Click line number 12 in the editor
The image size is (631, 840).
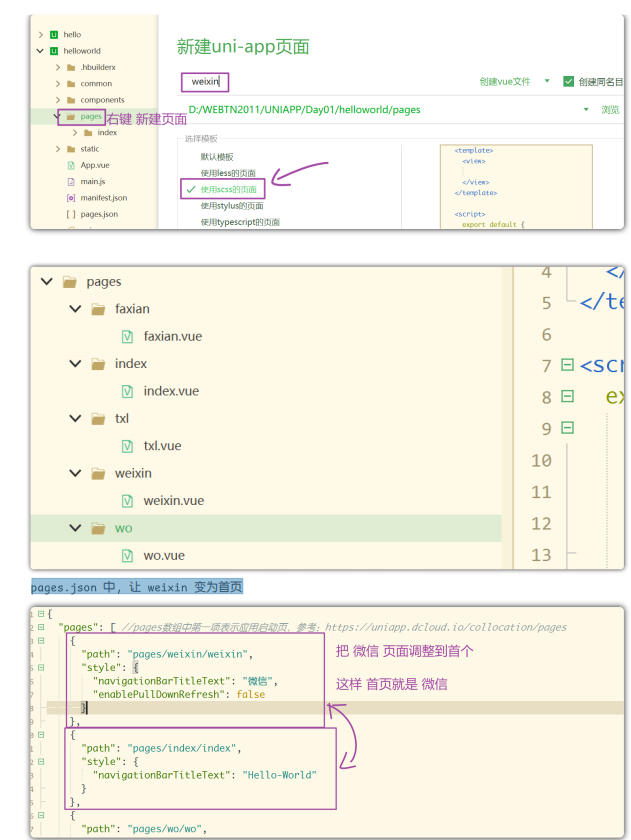point(541,523)
